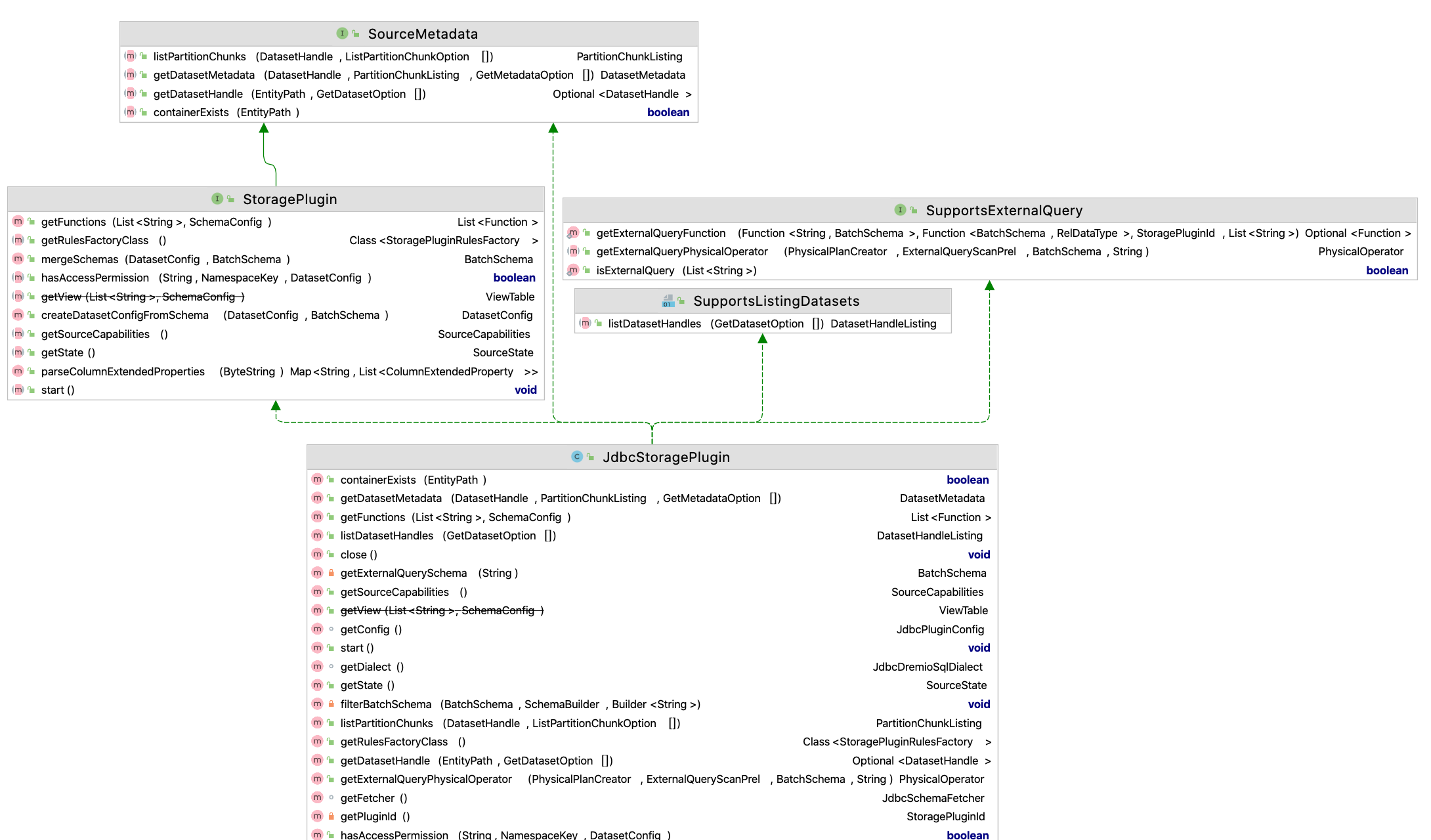This screenshot has width=1431, height=840.
Task: Click the StoragePluginId return type of getPluginId
Action: coord(945,816)
